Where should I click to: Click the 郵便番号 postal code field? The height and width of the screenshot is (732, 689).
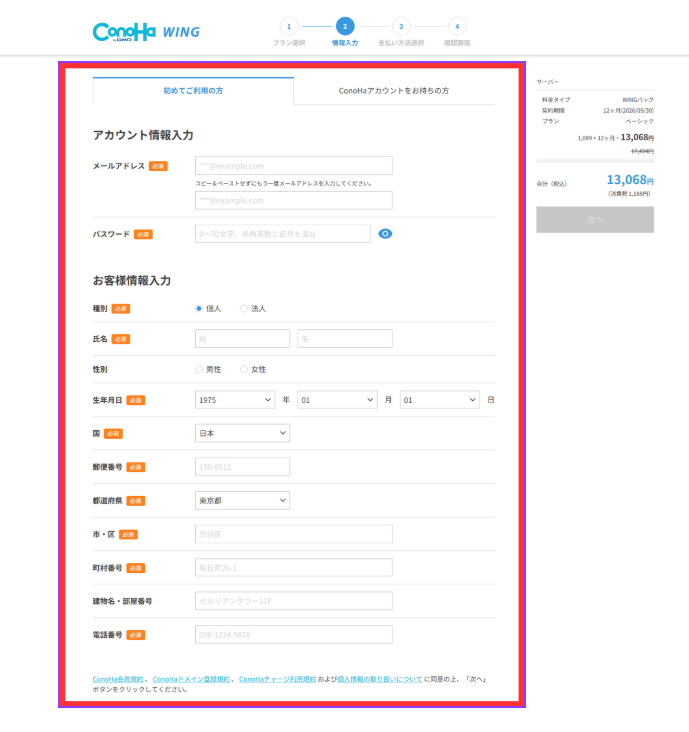pos(242,467)
